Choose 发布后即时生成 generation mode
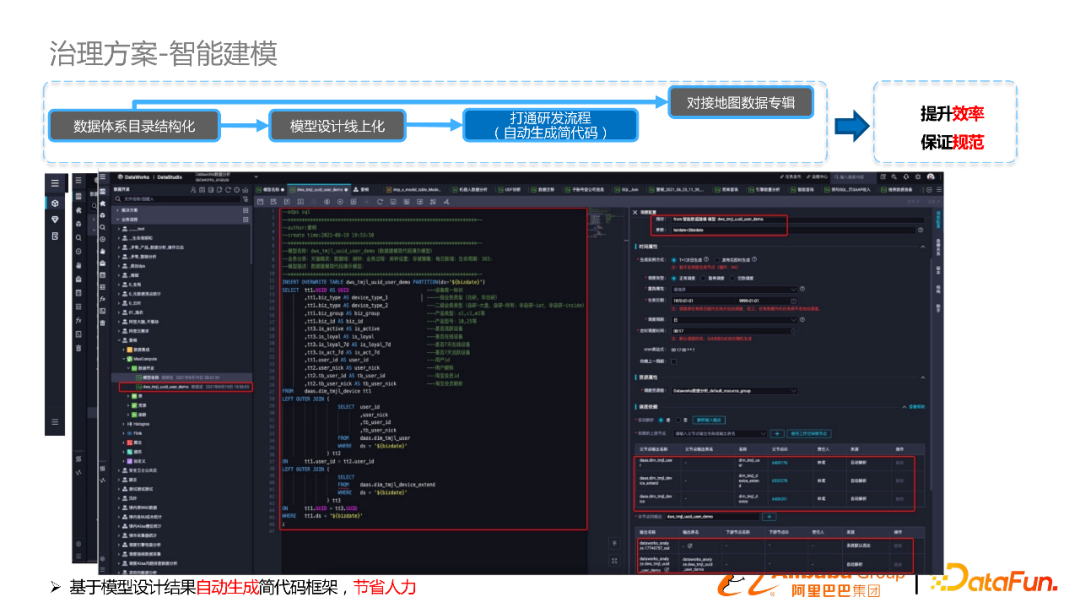The height and width of the screenshot is (608, 1080). (718, 260)
